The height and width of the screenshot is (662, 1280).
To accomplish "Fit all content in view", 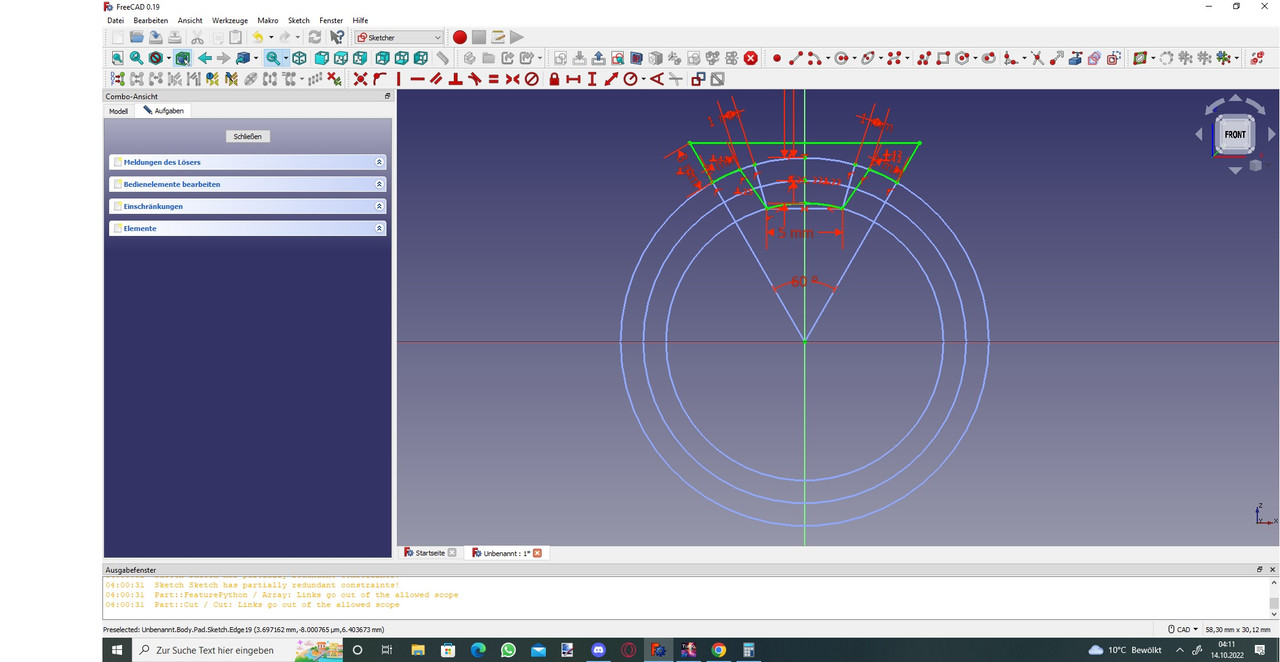I will point(117,58).
